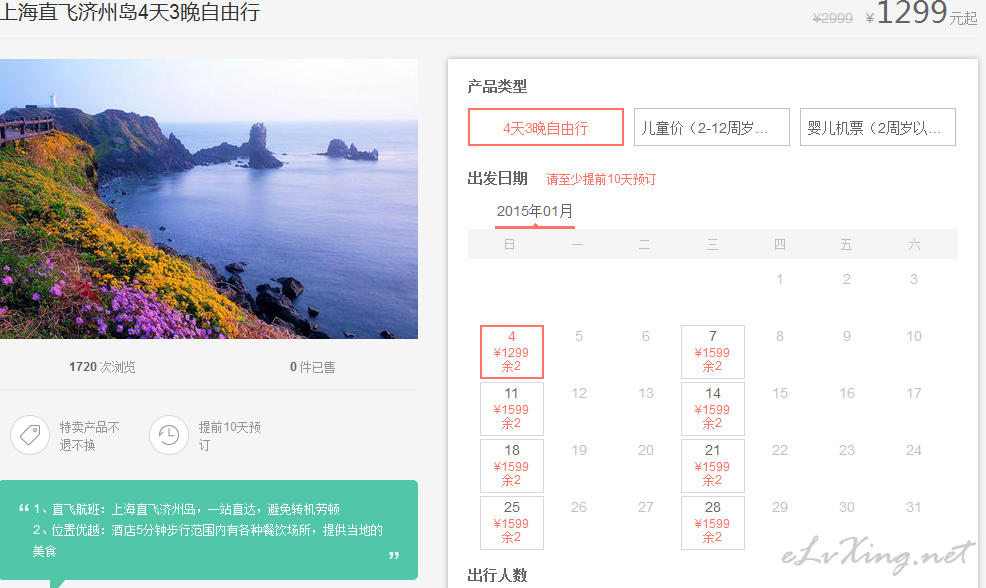Pick January 25 departure date
The width and height of the screenshot is (986, 588).
point(512,523)
